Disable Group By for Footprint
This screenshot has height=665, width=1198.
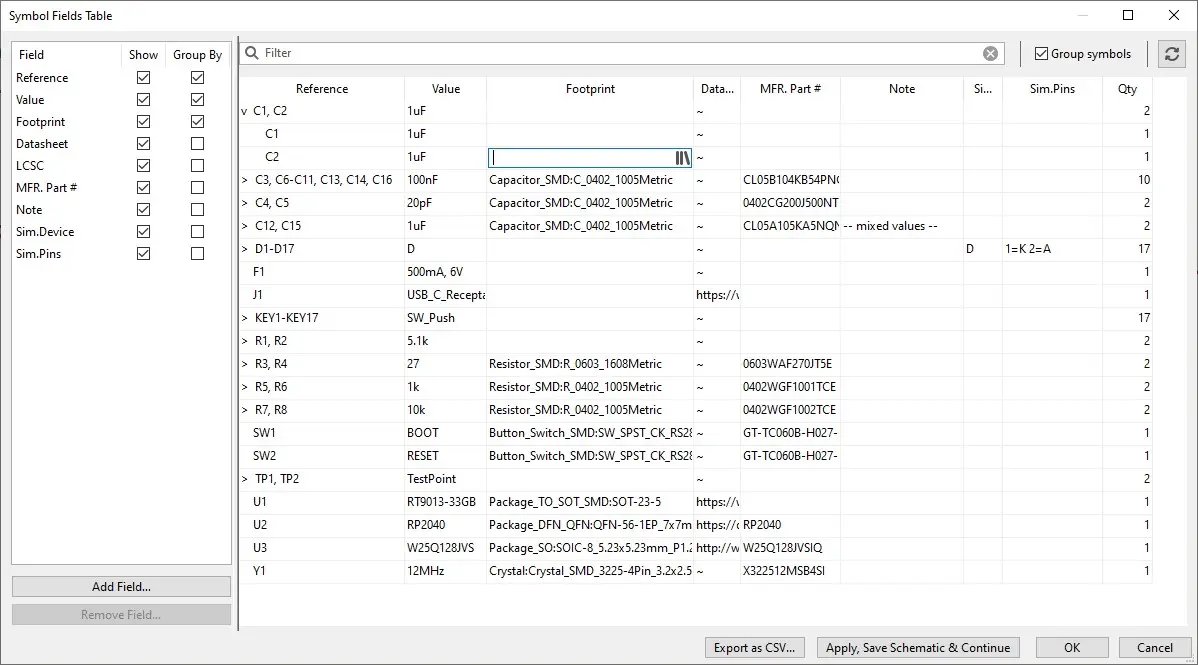click(198, 122)
